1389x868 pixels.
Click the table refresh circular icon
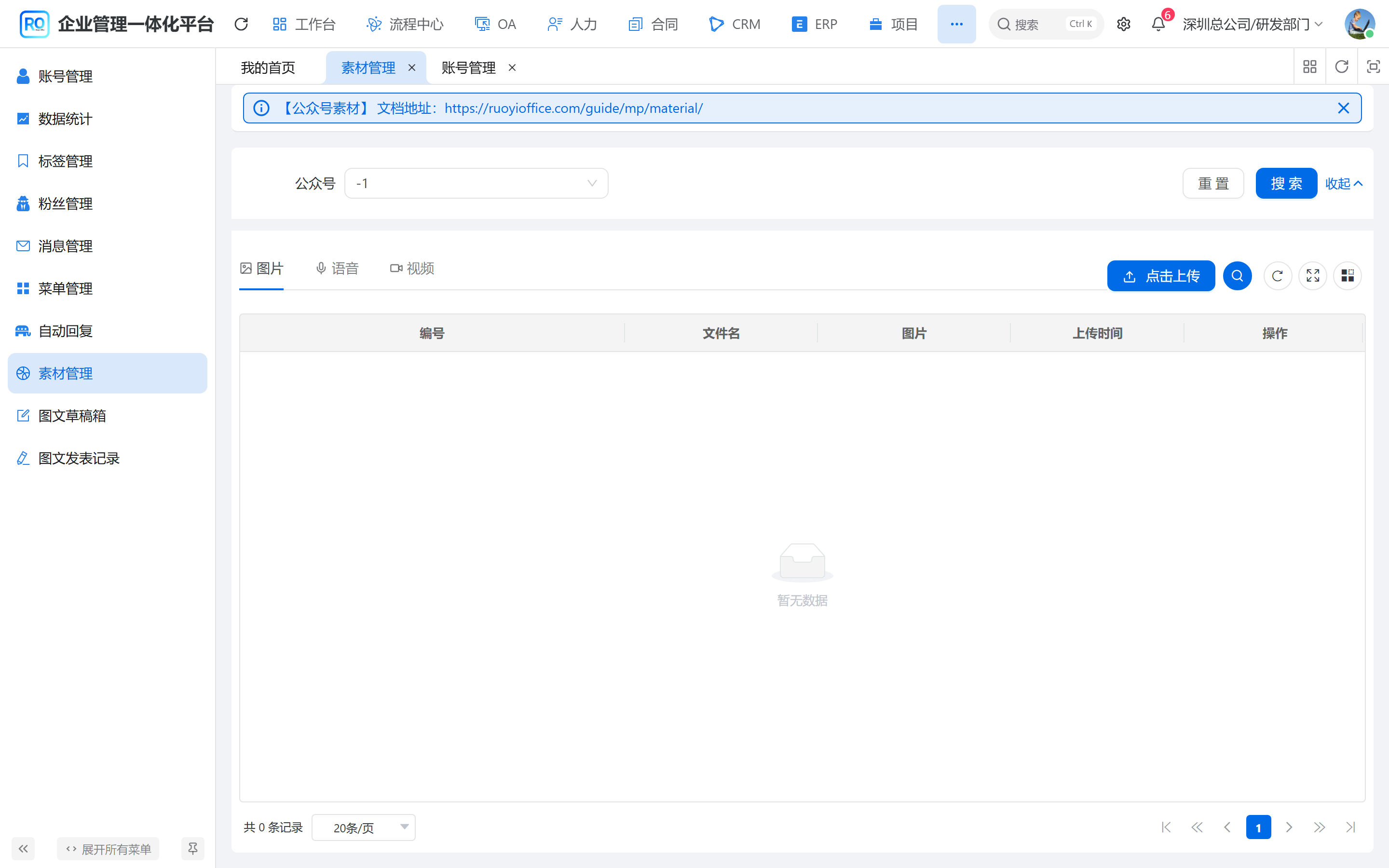(1277, 276)
